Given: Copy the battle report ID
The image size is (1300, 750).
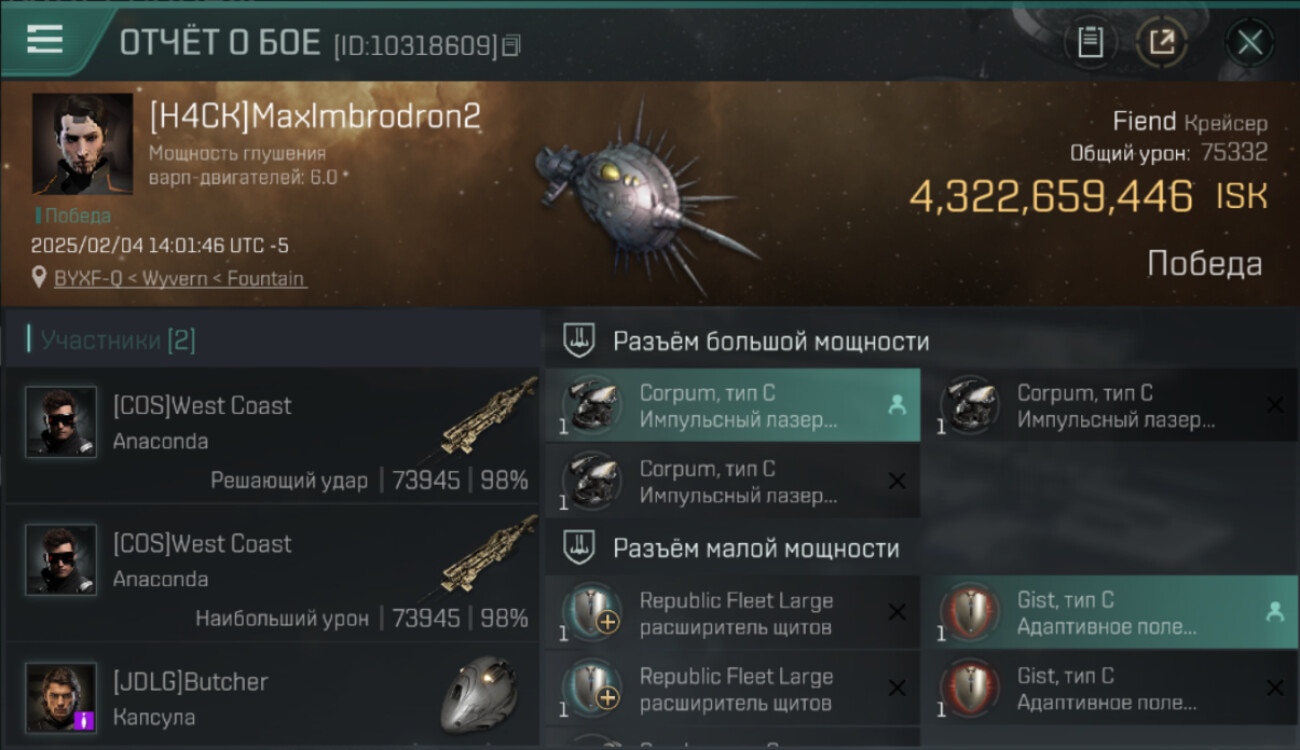Looking at the screenshot, I should tap(511, 45).
